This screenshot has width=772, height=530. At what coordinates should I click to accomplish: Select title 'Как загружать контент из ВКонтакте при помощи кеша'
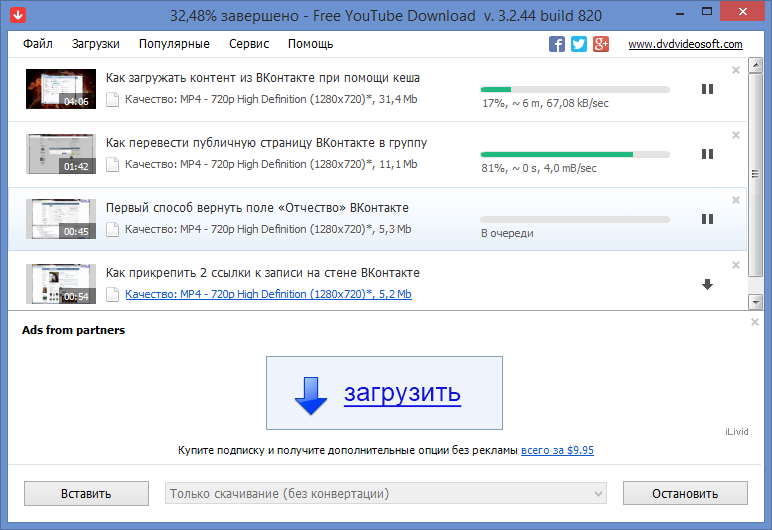click(x=263, y=78)
